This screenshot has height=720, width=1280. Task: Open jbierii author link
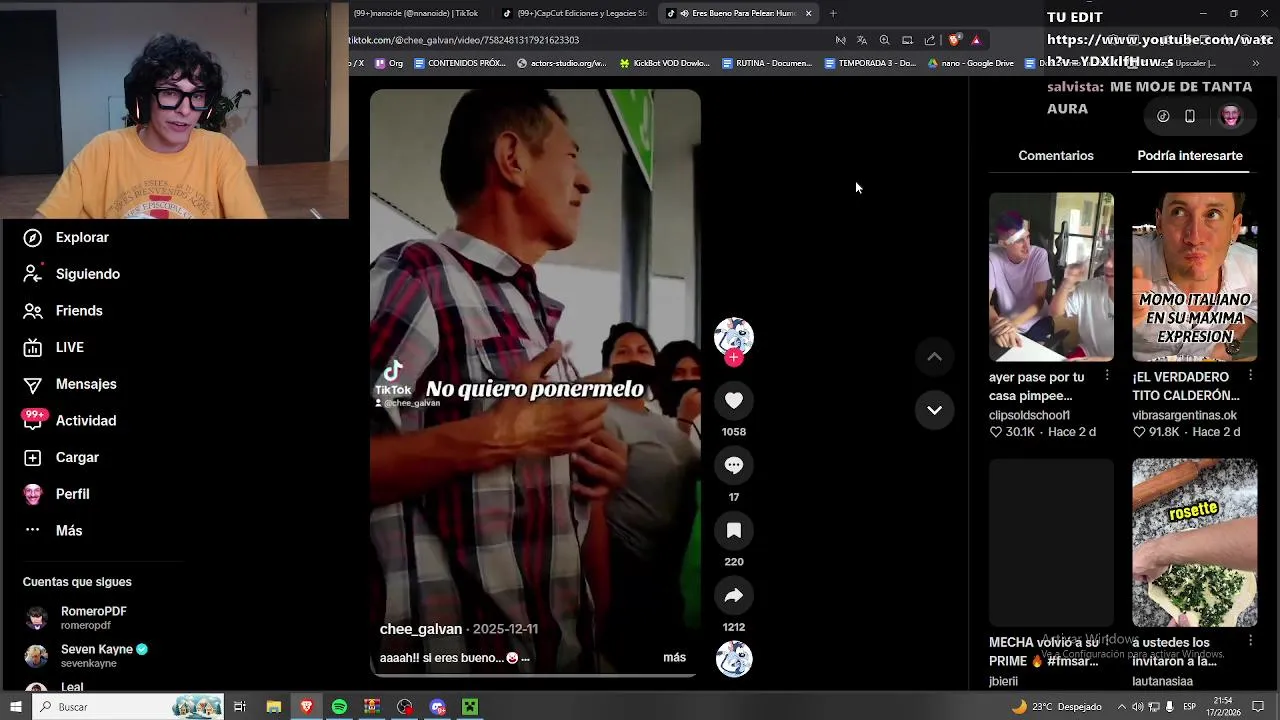click(1003, 681)
